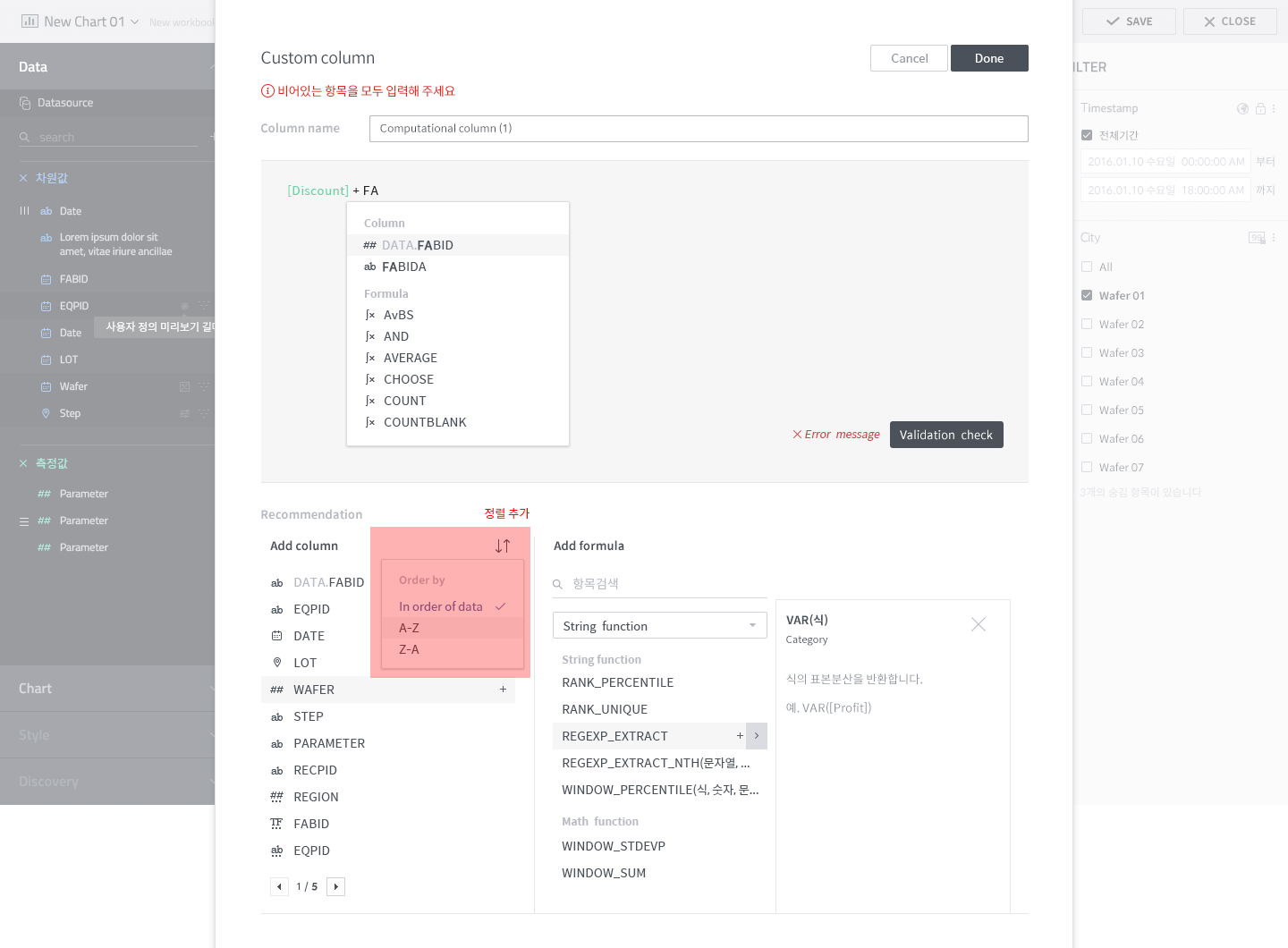Select A-Z sorting option

pos(453,628)
